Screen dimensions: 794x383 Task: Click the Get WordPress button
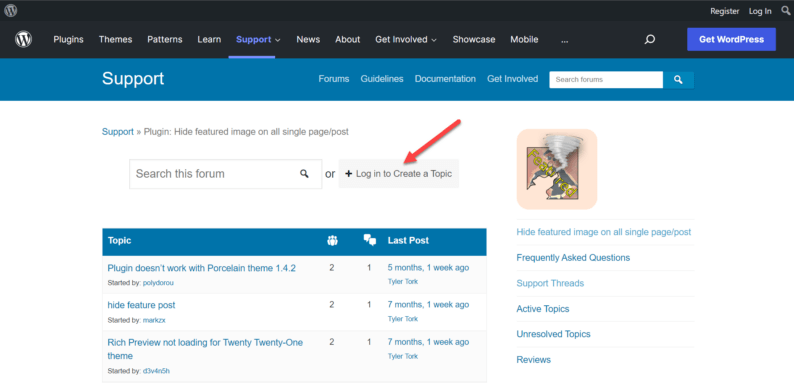tap(731, 40)
